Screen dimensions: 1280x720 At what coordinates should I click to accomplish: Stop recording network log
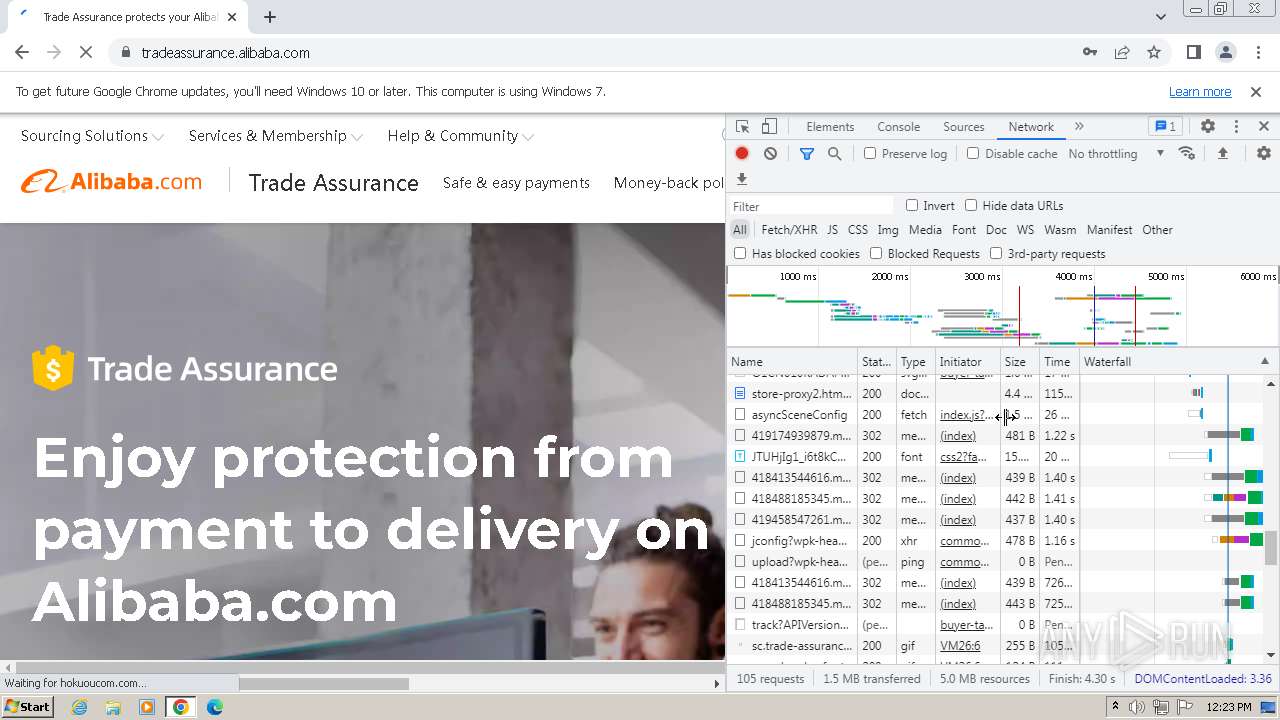742,153
